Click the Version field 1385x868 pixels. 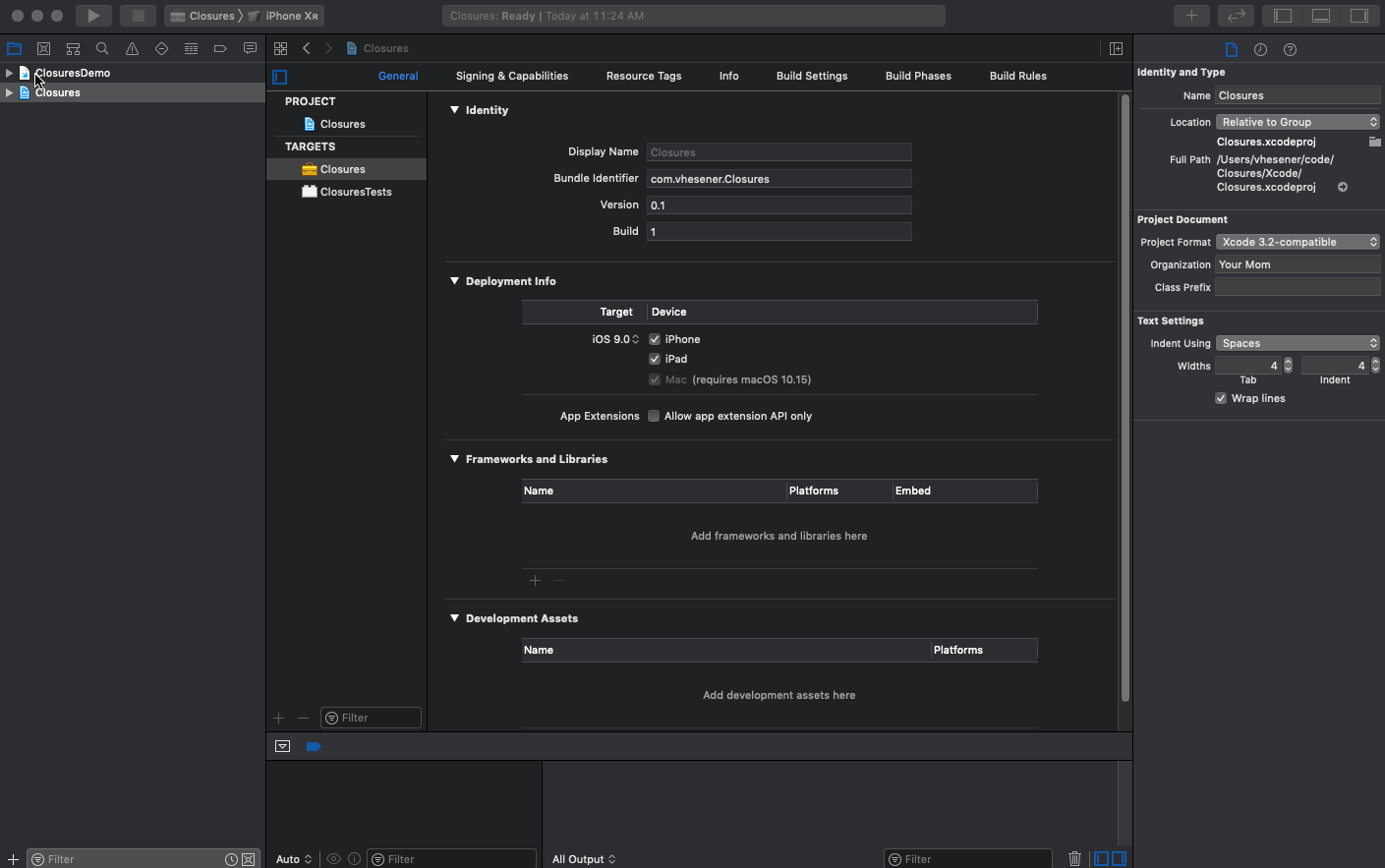point(779,205)
